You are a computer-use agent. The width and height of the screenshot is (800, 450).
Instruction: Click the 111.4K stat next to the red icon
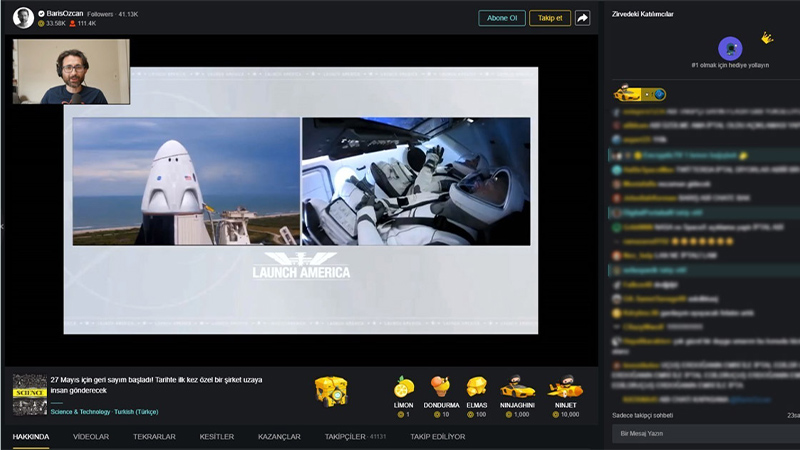(83, 23)
